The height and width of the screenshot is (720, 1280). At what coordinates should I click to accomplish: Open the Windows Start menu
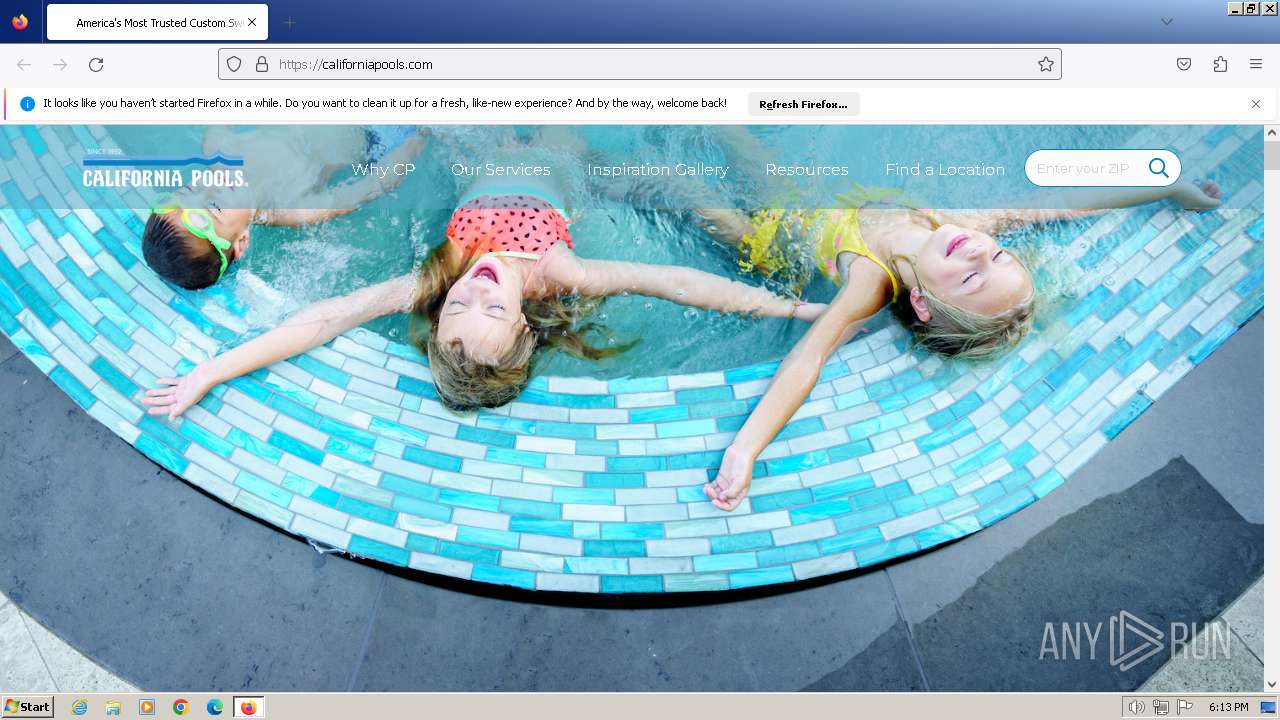point(27,707)
